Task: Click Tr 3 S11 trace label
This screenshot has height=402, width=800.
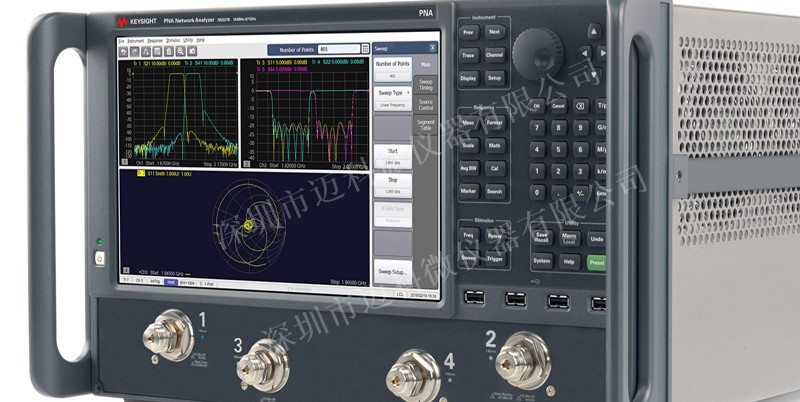Action: 282,62
